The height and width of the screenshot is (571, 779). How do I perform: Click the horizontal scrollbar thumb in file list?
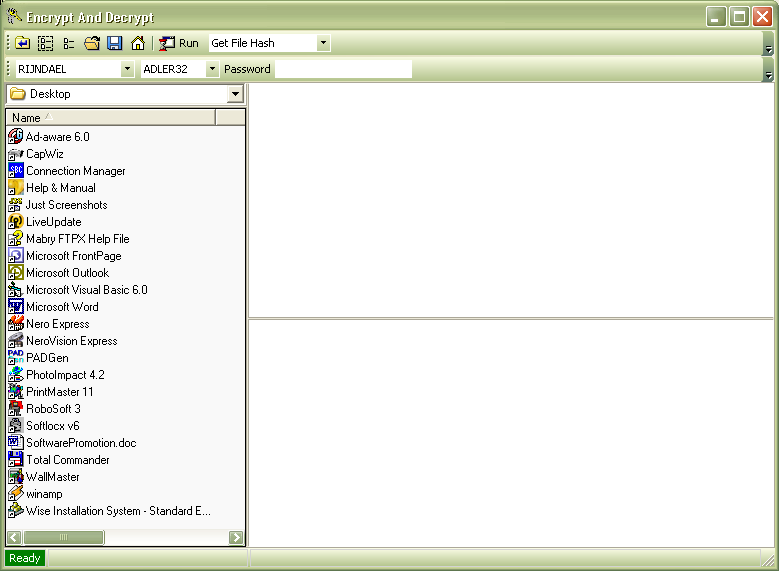click(x=64, y=537)
